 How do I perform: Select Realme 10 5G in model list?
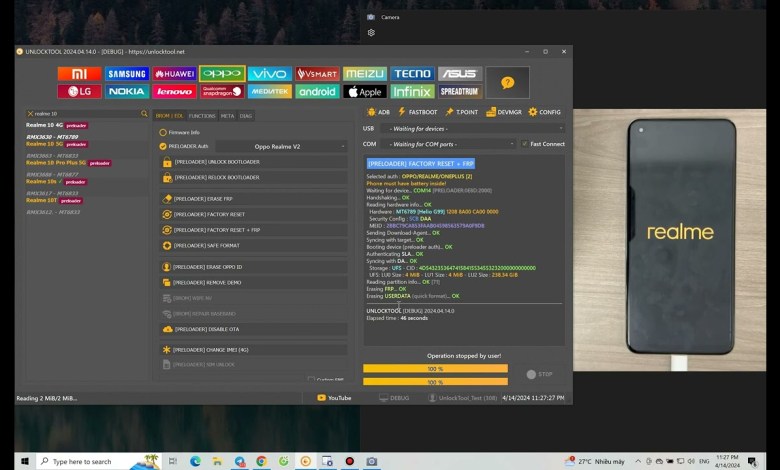coord(45,144)
